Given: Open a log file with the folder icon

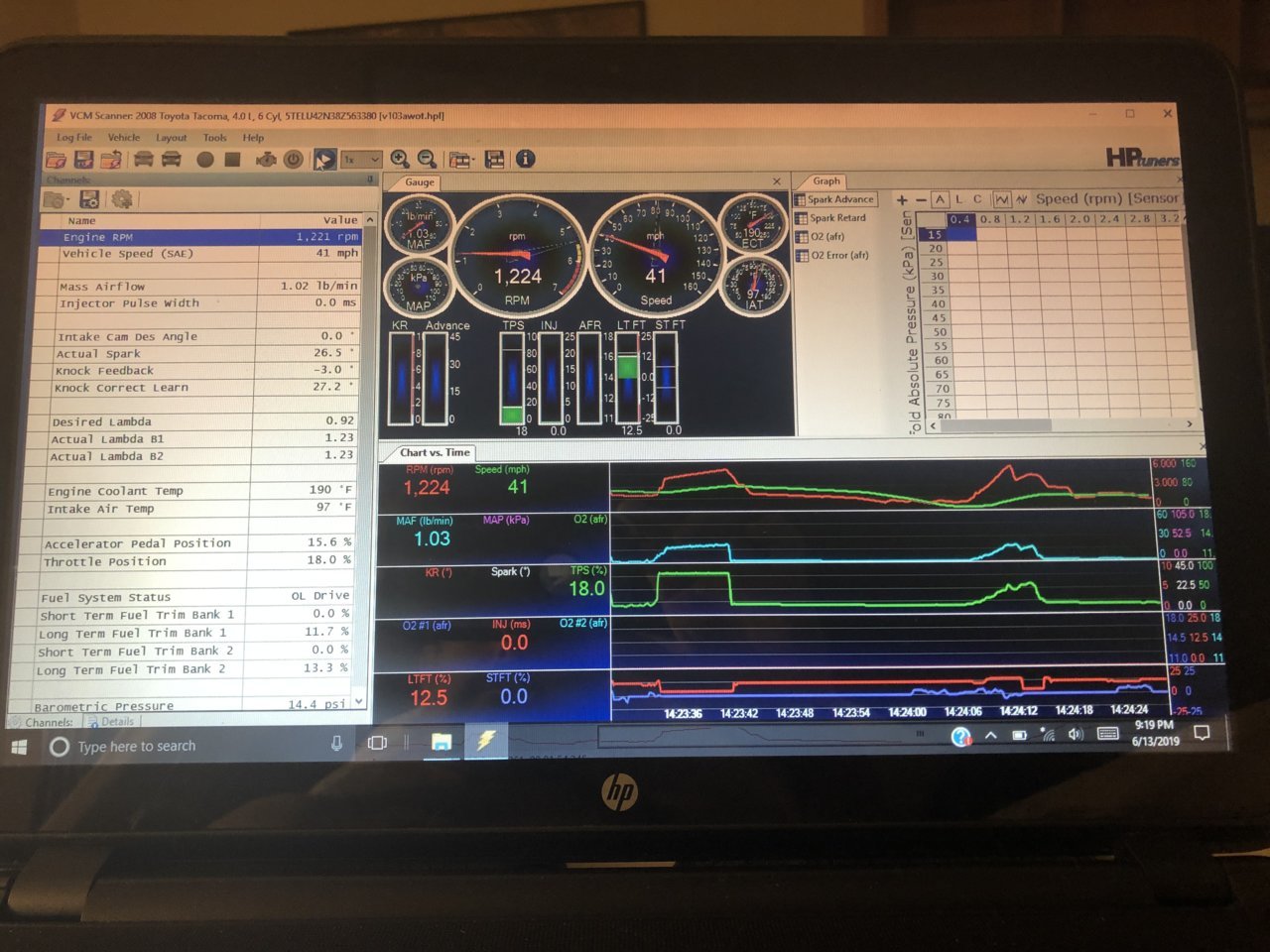Looking at the screenshot, I should click(57, 159).
